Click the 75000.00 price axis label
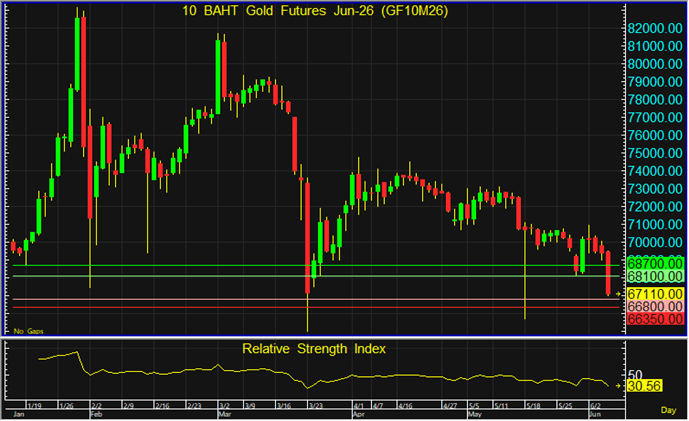 click(655, 153)
